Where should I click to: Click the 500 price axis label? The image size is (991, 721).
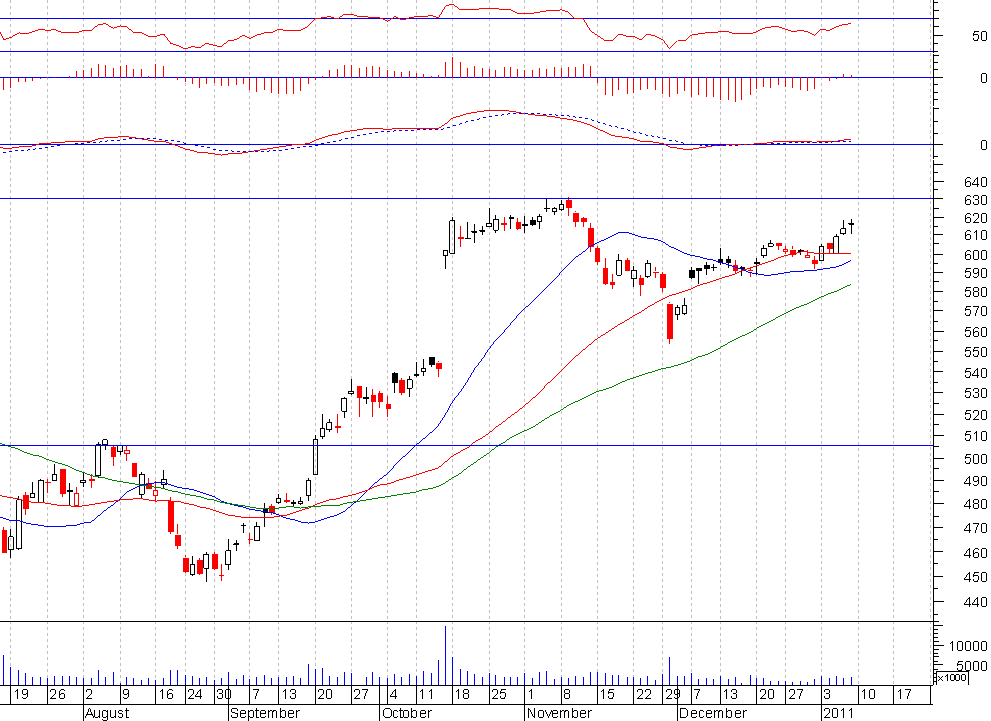coord(975,459)
